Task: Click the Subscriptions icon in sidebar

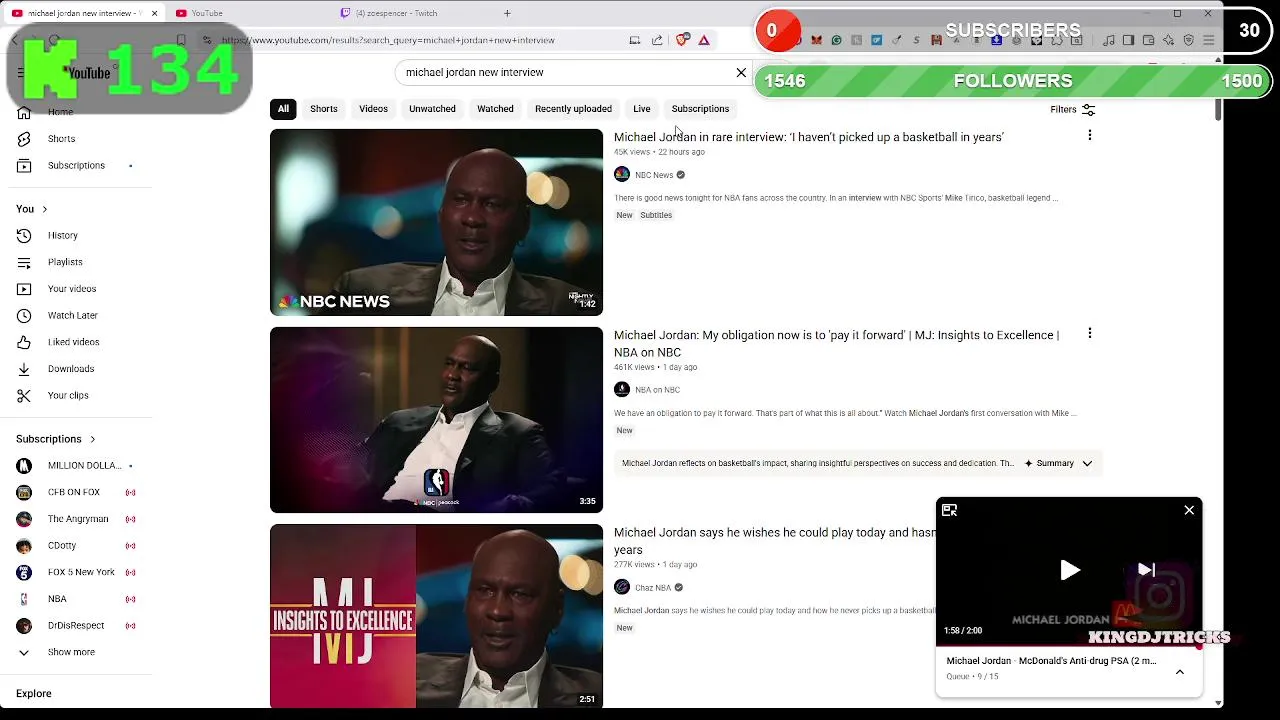Action: tap(24, 165)
